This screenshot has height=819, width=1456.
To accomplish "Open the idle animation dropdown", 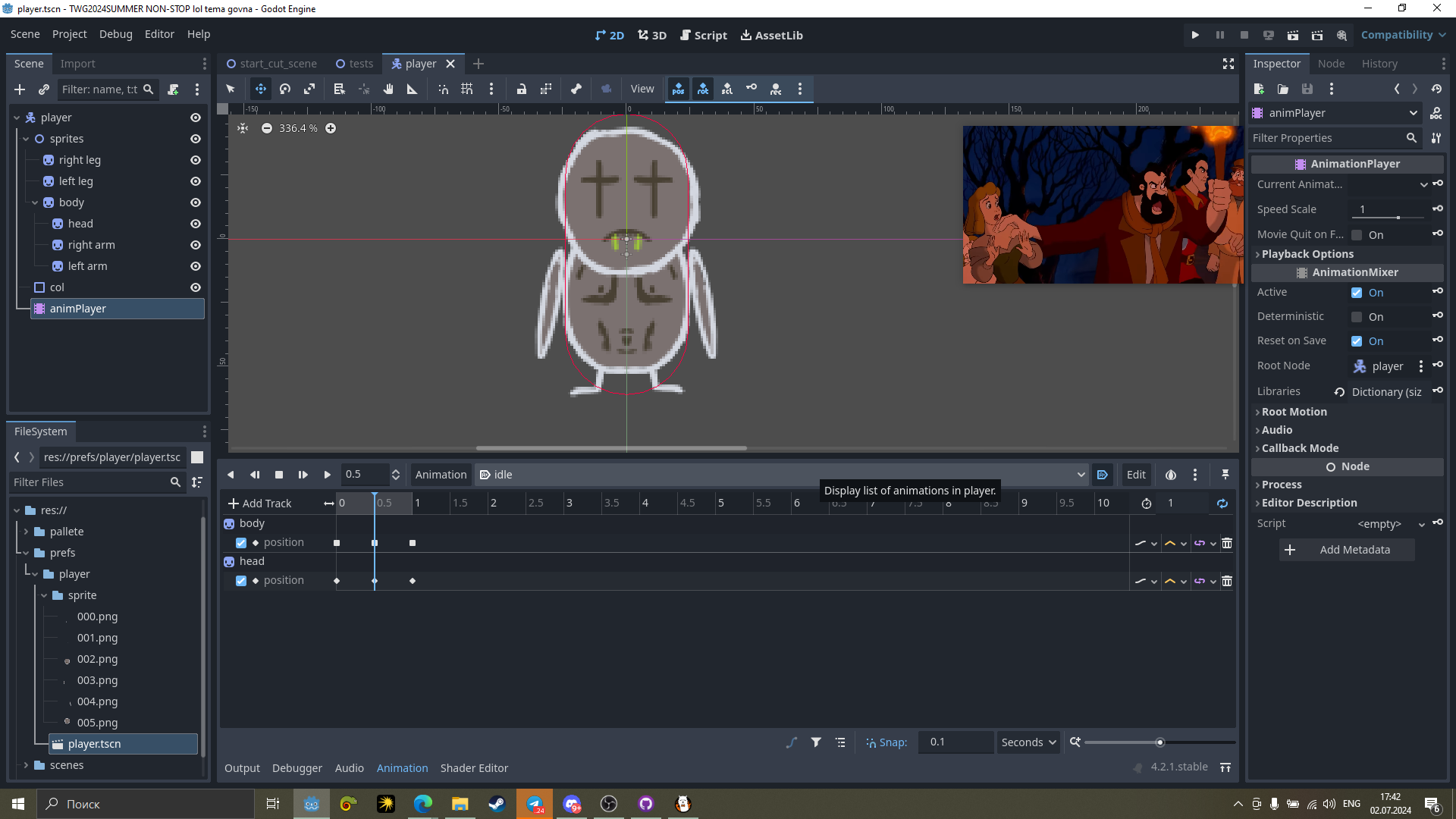I will pyautogui.click(x=781, y=475).
